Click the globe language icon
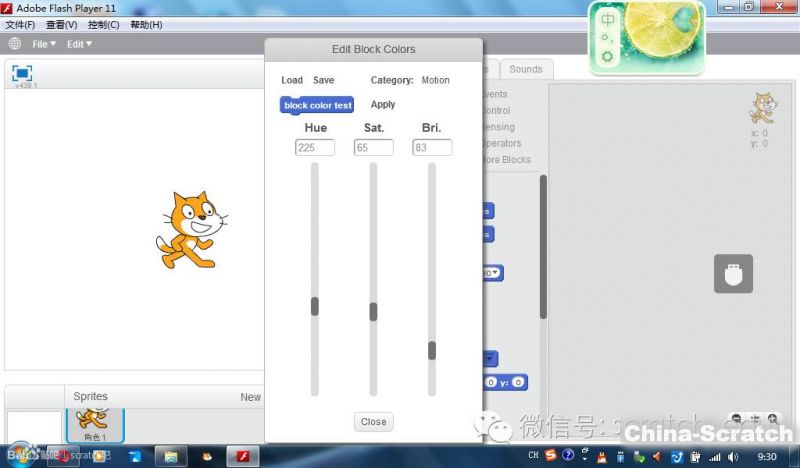800x468 pixels. point(14,44)
